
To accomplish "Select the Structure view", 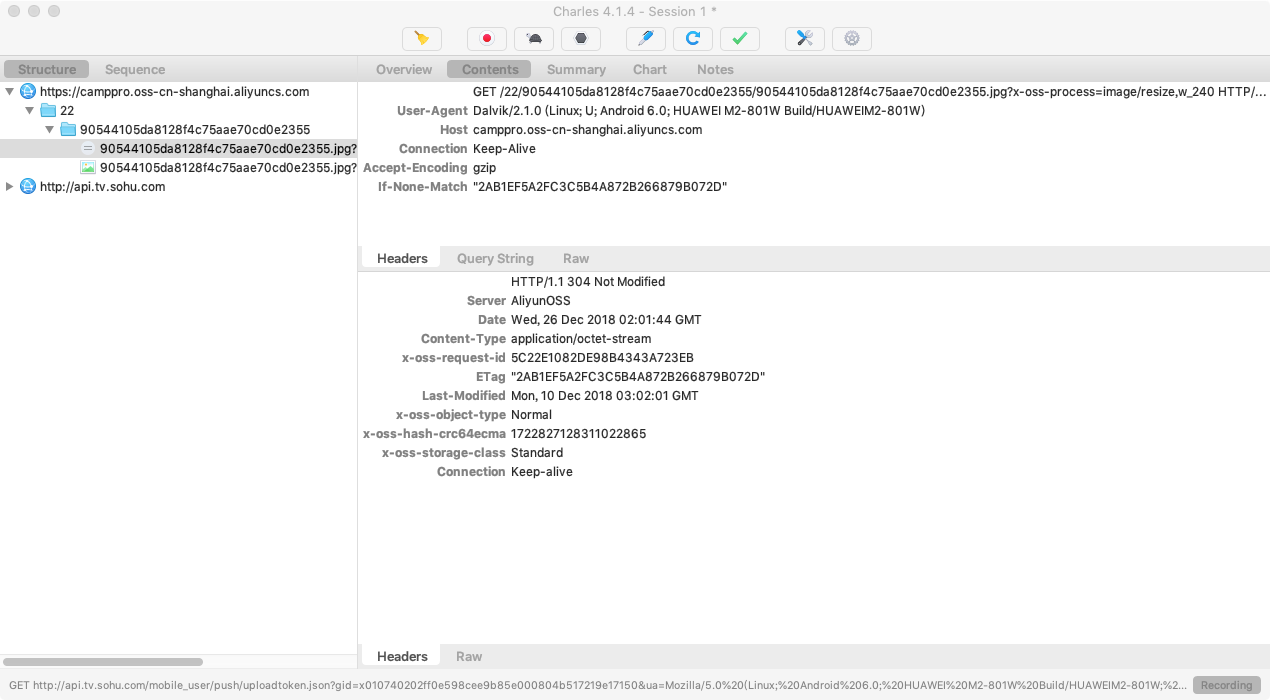I will click(46, 69).
